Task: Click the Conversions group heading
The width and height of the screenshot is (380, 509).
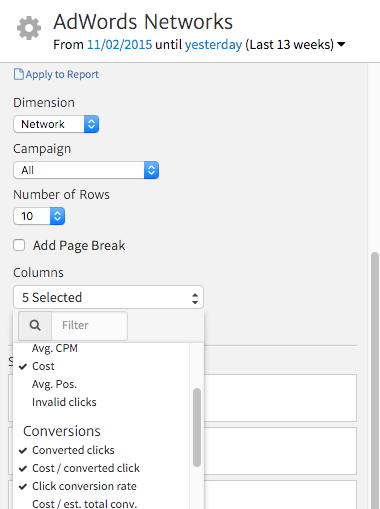Action: 62,431
